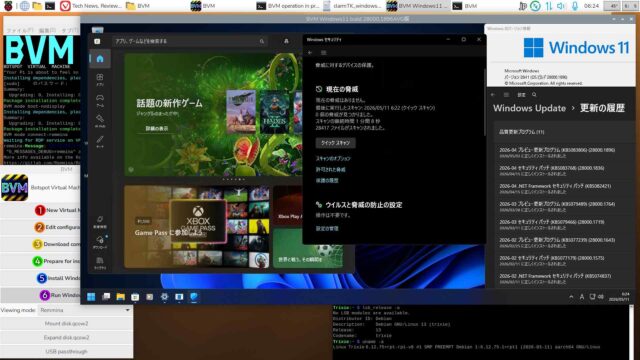Viewport: 640px width, 360px height.
Task: Click the Store search box for apps and games
Action: [190, 41]
